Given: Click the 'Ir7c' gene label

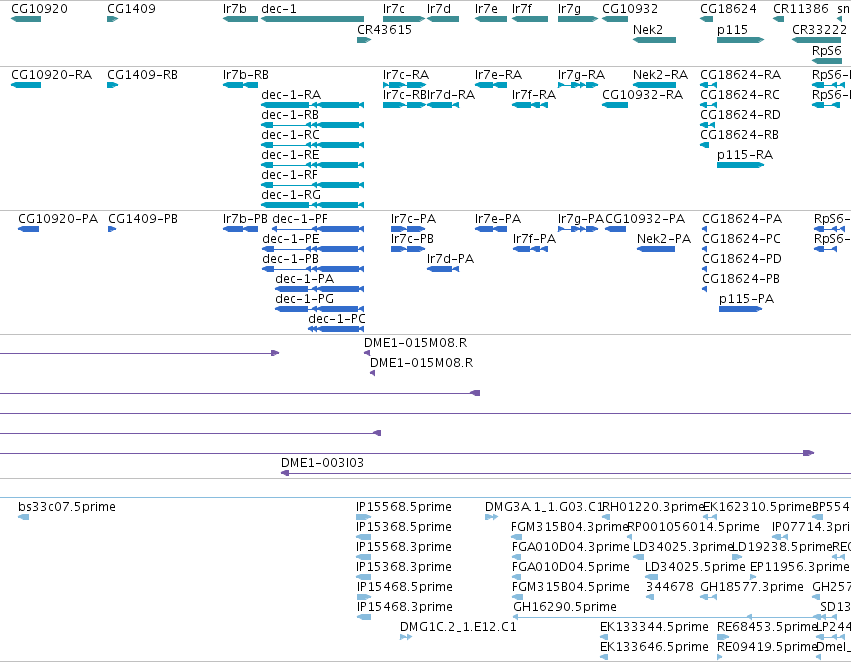Looking at the screenshot, I should pyautogui.click(x=393, y=9).
